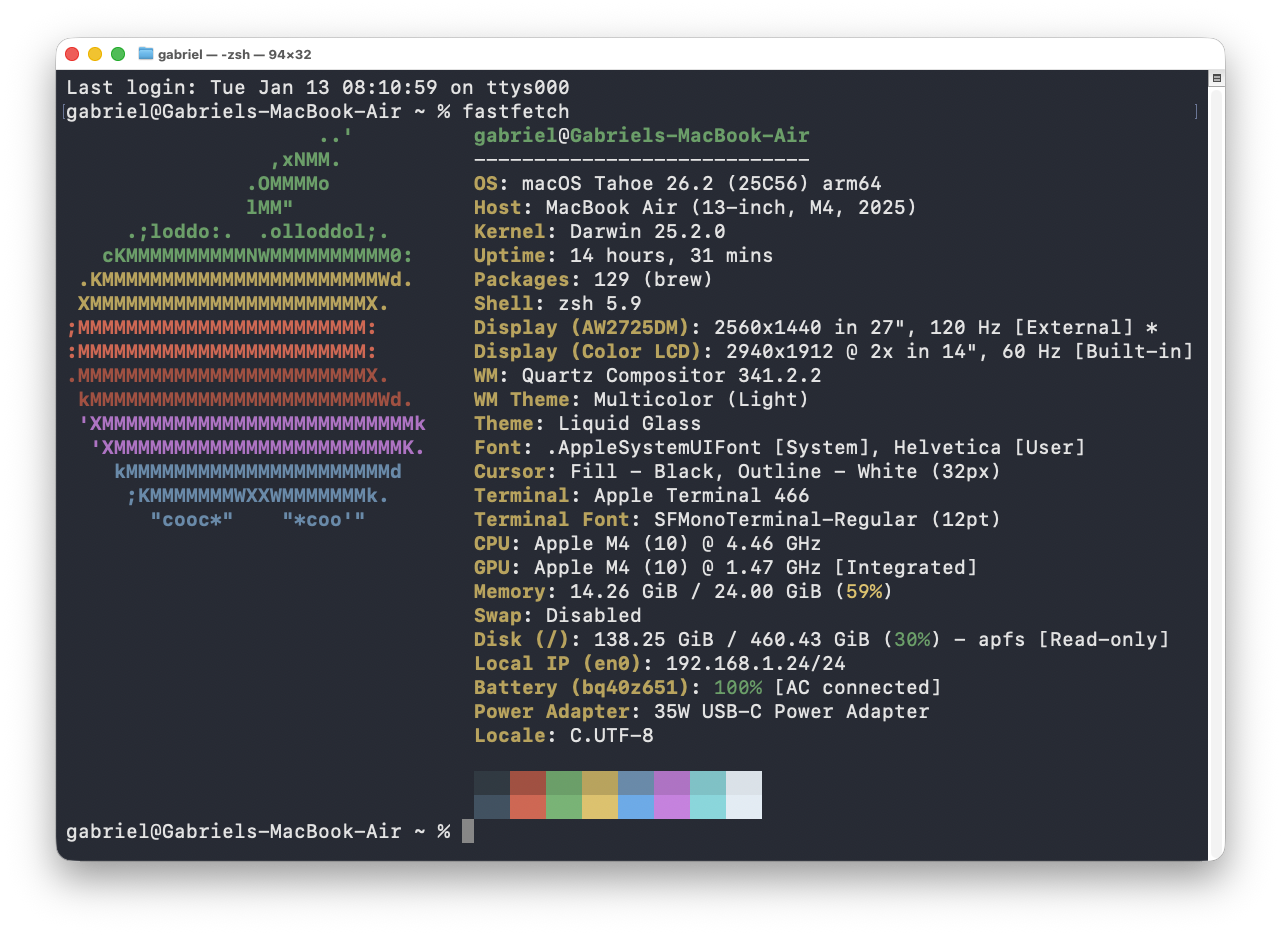The image size is (1281, 935).
Task: Click the 'Liquid Glass' theme value
Action: 630,424
